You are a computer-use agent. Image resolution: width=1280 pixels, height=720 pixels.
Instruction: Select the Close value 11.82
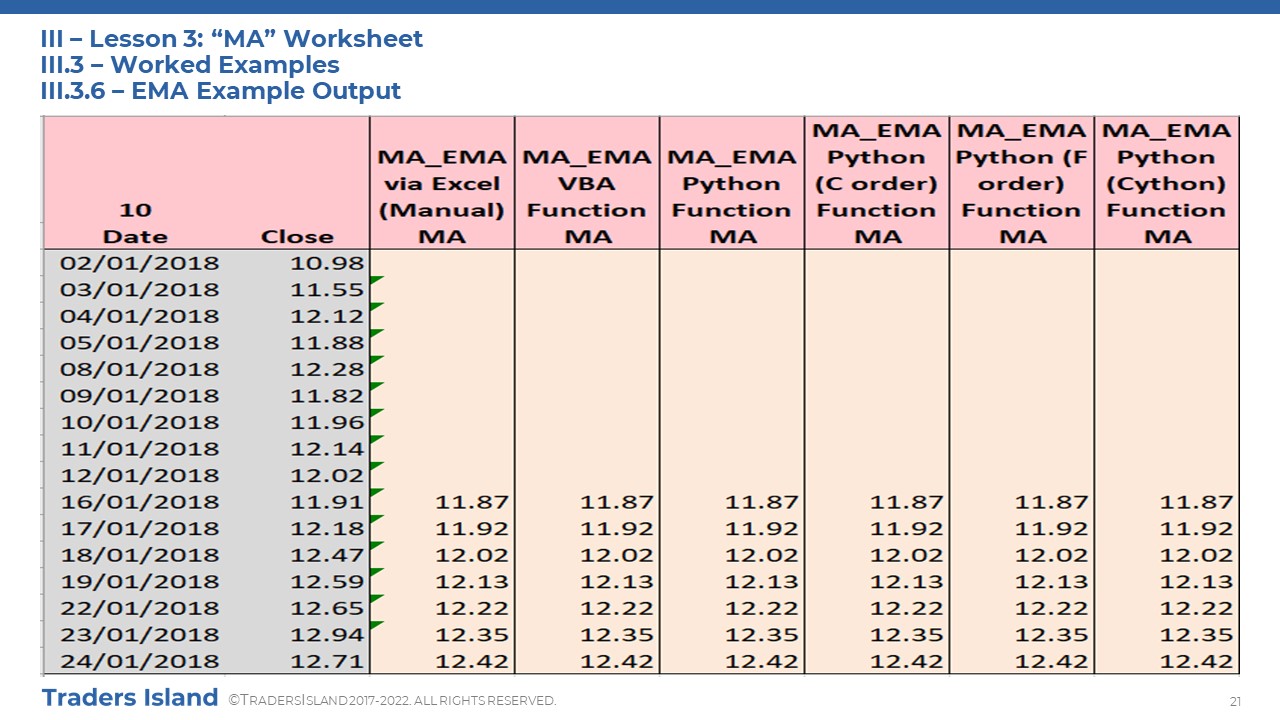(328, 396)
